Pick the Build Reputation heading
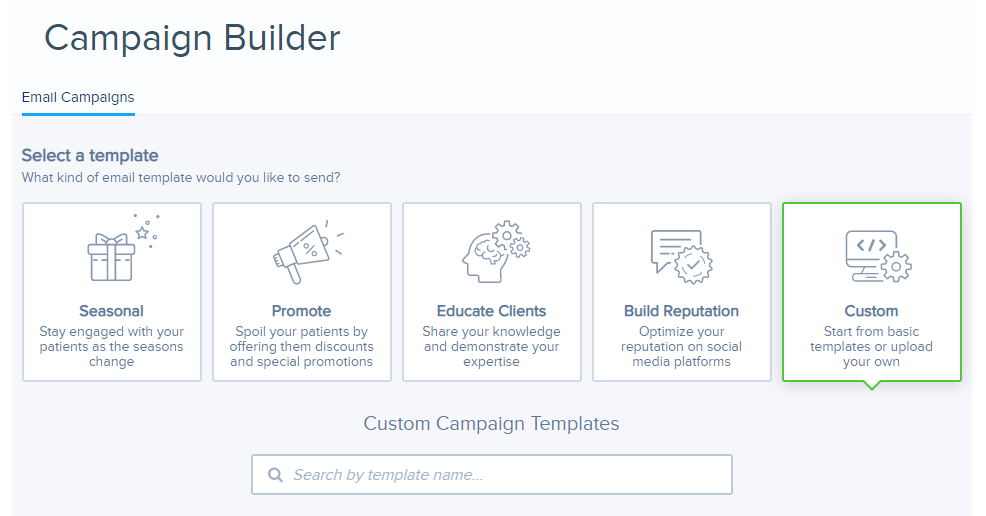 (681, 311)
